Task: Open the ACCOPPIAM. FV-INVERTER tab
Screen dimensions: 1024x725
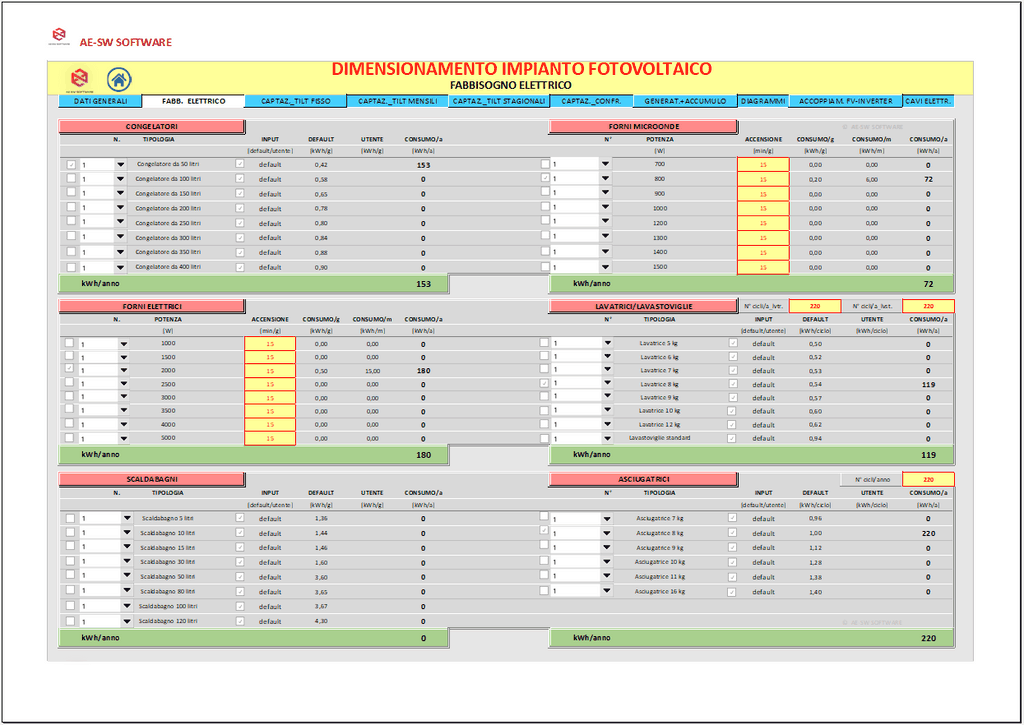Action: pos(846,101)
